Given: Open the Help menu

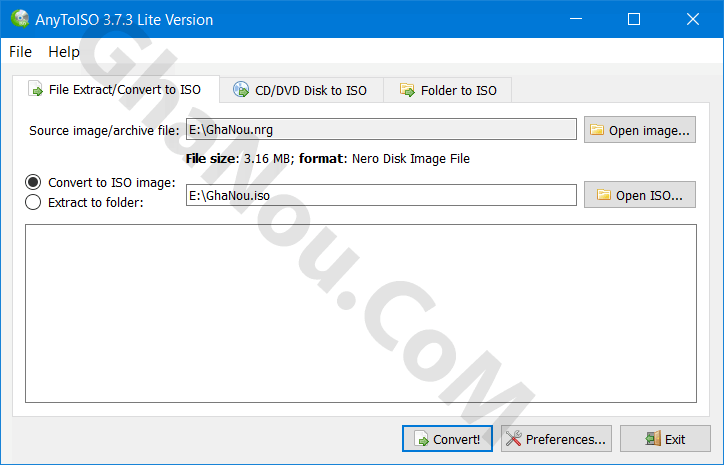Looking at the screenshot, I should click(x=64, y=52).
